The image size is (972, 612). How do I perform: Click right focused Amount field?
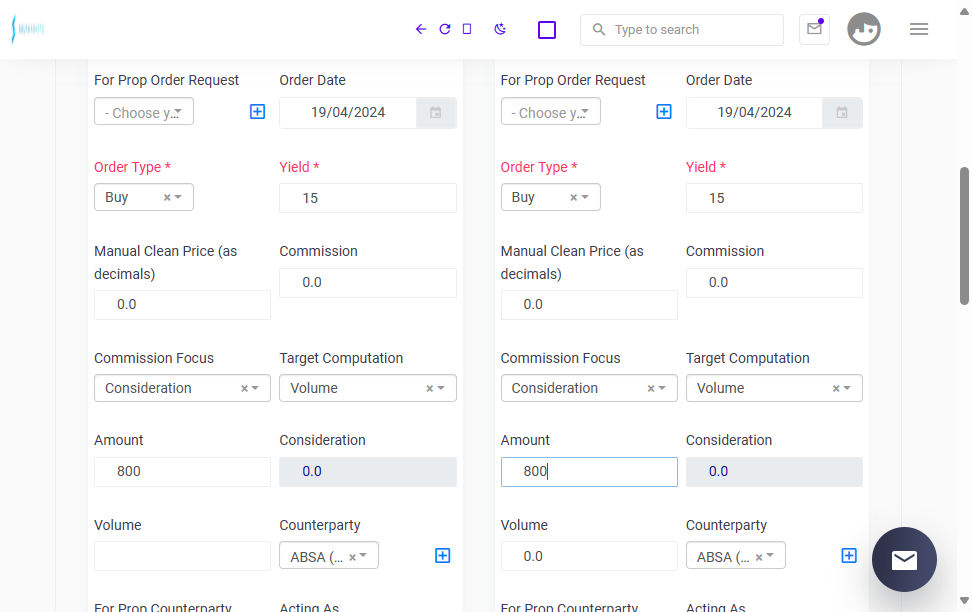point(589,472)
